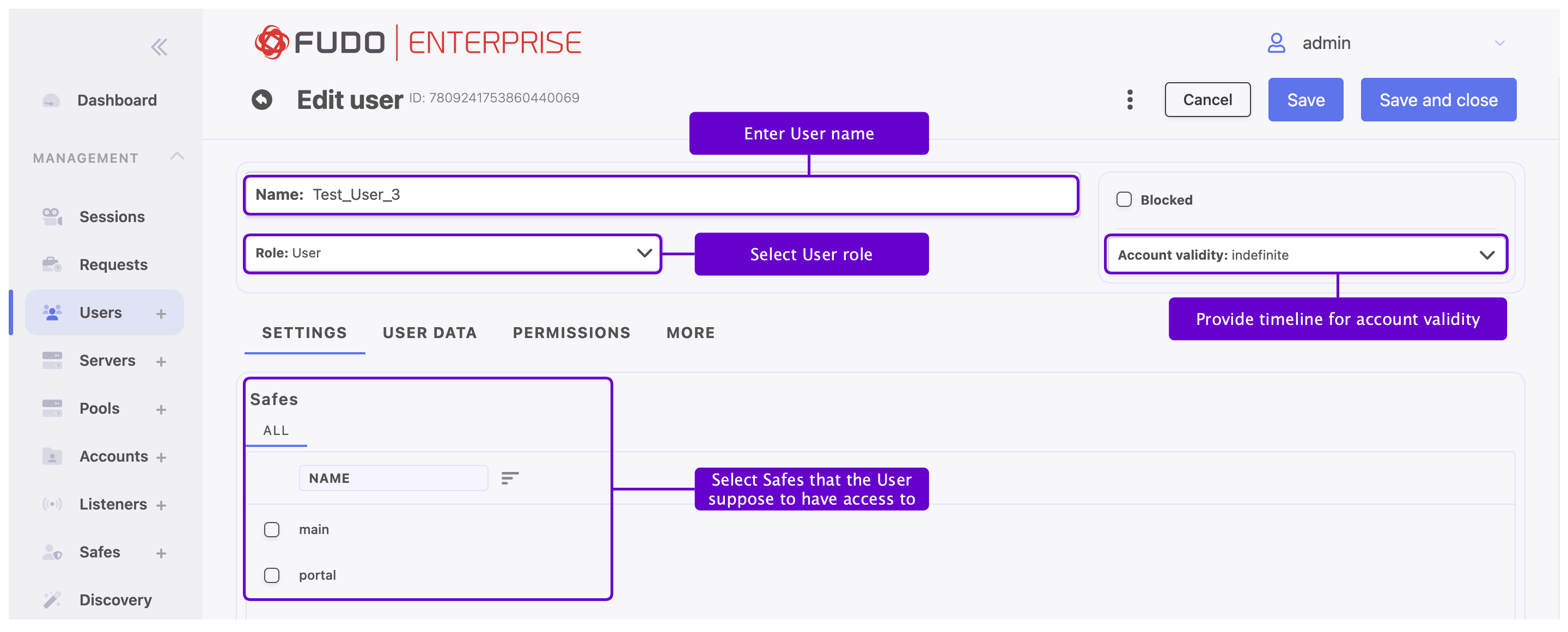Enable the Blocked checkbox
Screen dimensions: 1568x632
[x=1123, y=199]
